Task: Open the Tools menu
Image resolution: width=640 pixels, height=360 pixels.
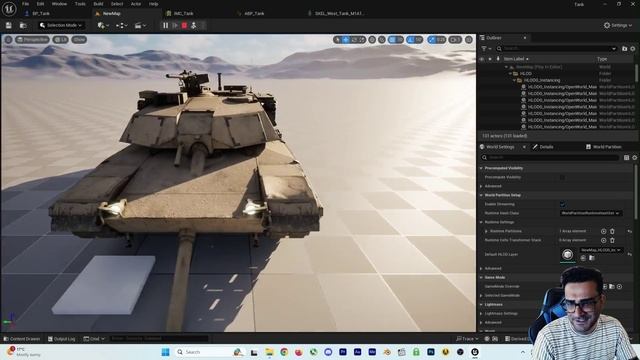Action: [x=80, y=4]
